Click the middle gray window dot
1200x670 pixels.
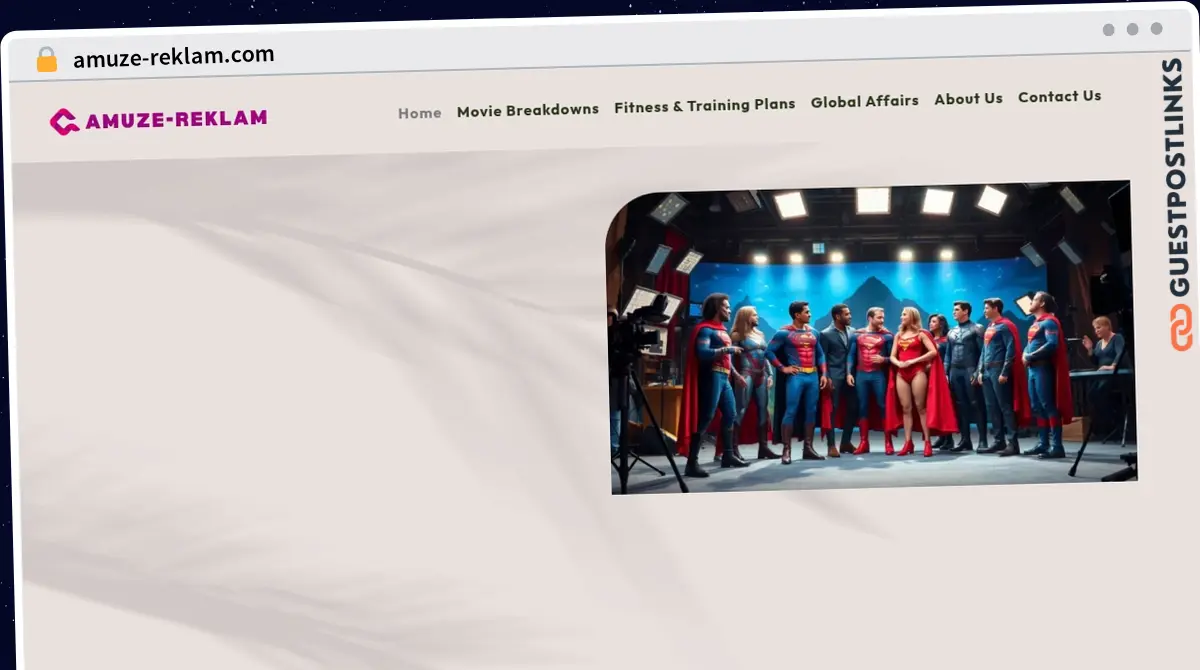1133,30
